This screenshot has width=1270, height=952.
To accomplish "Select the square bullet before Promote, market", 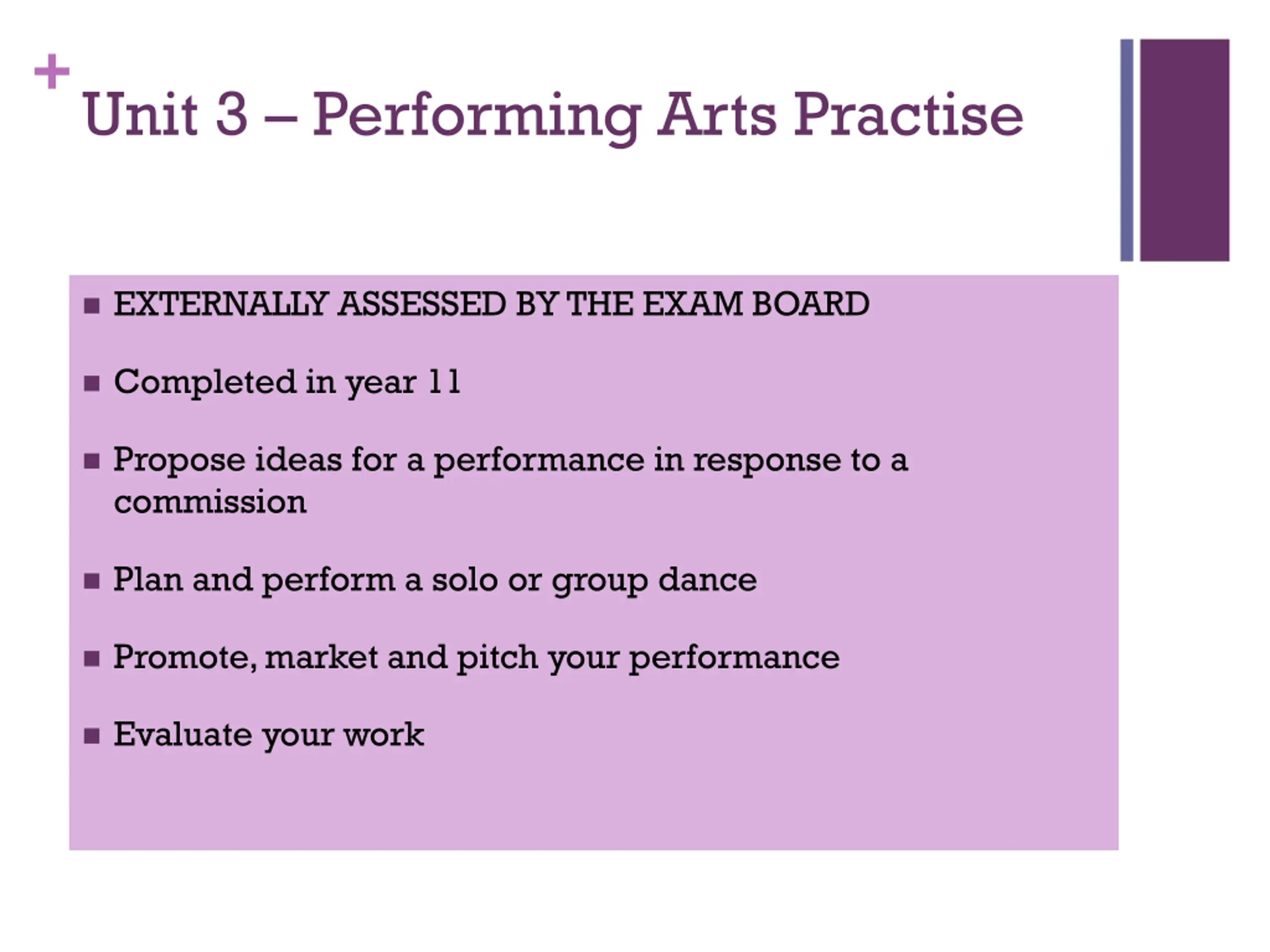I will [91, 659].
